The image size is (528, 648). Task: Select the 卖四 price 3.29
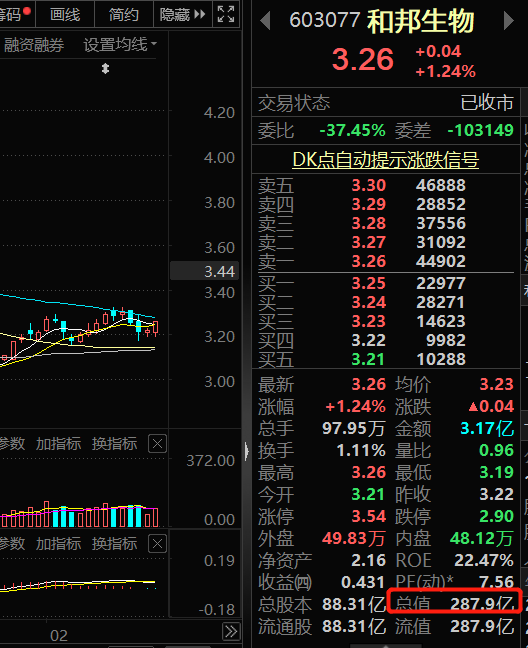(369, 204)
